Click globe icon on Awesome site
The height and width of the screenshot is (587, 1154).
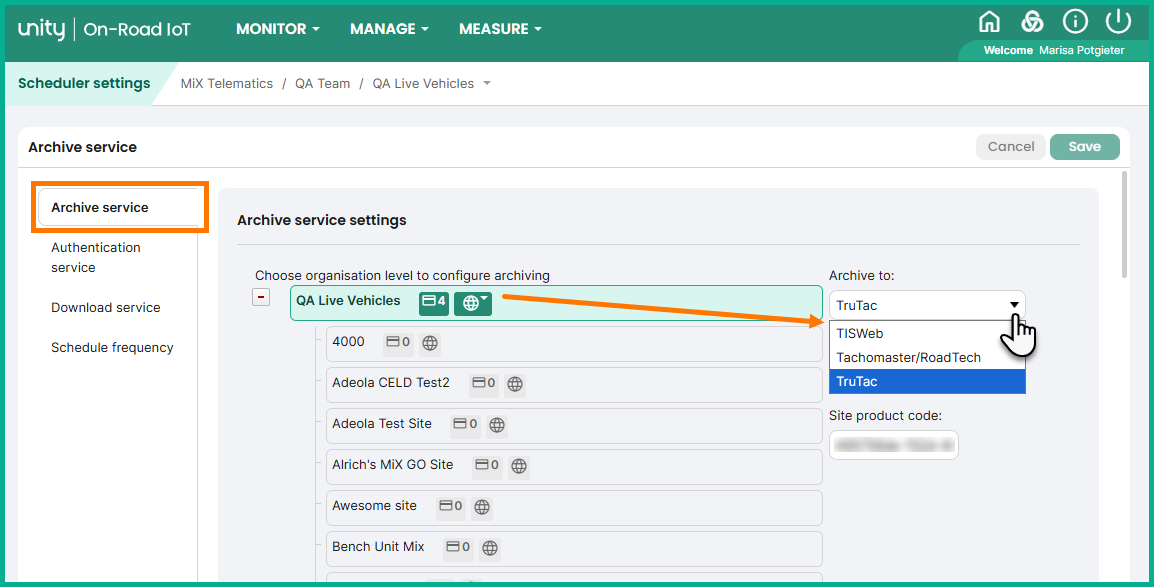[x=482, y=508]
